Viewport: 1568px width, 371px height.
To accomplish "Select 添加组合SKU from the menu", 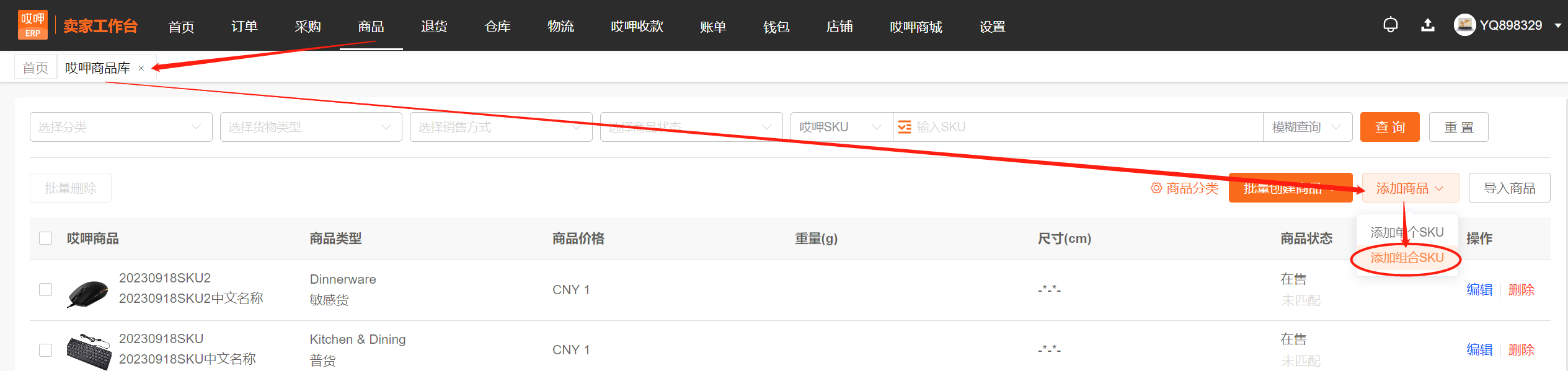I will point(1407,258).
